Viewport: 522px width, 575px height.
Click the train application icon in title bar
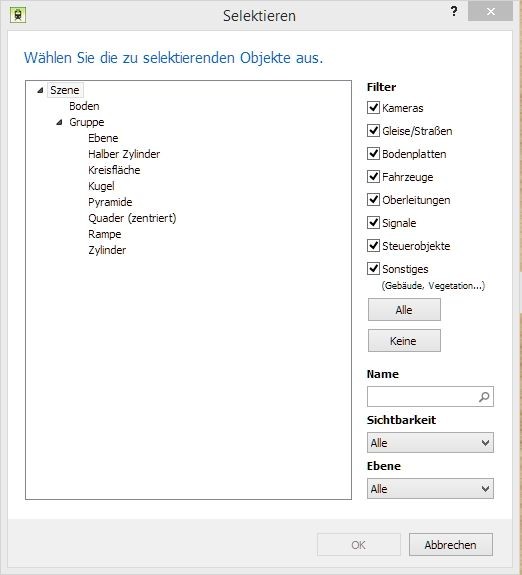(18, 15)
